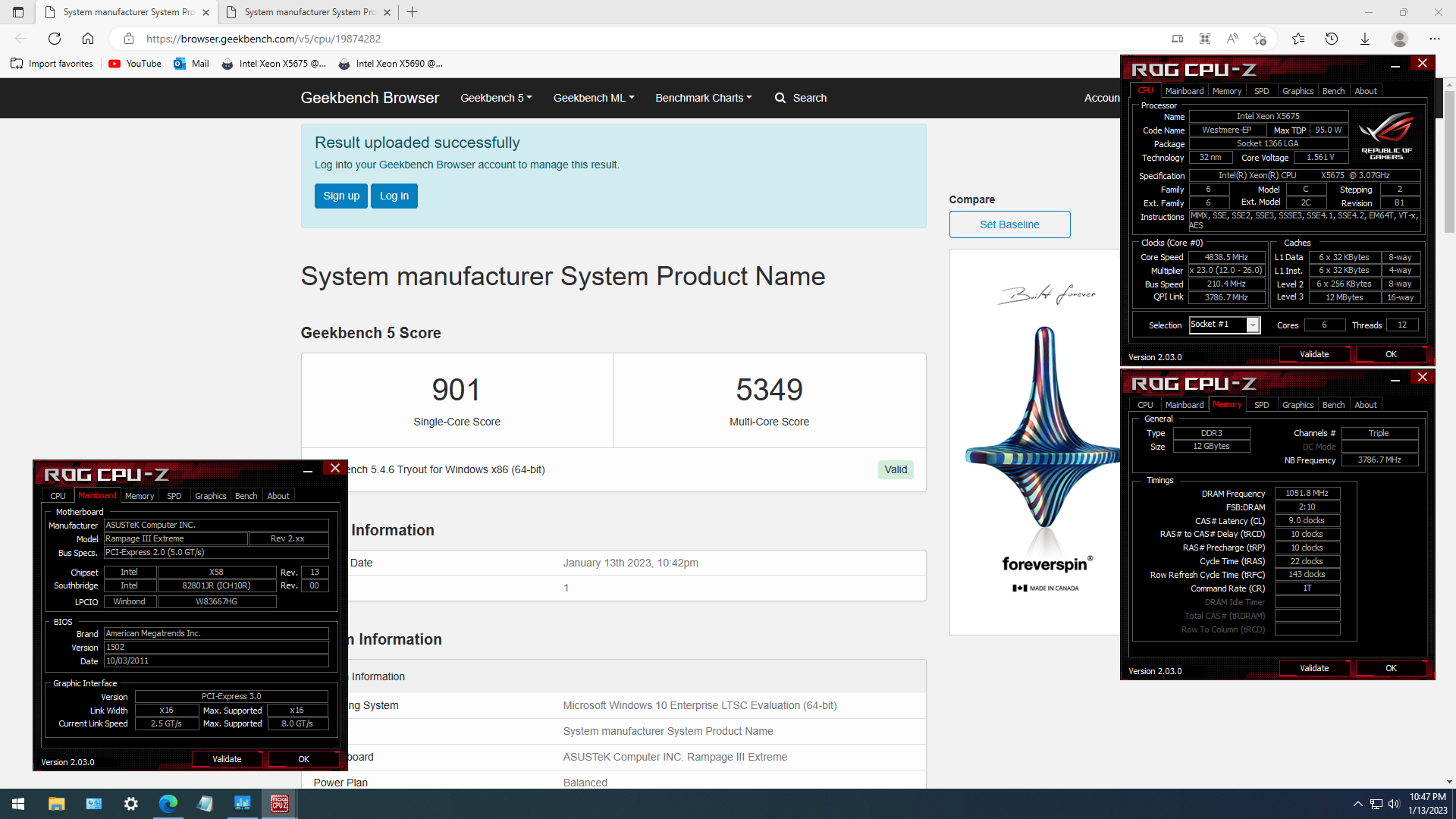Switch to Memory tab in top CPU-Z window
Viewport: 1456px width, 819px height.
click(x=1227, y=91)
